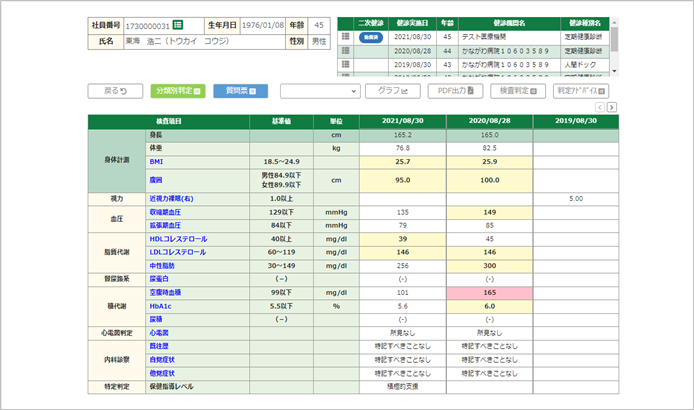694x410 pixels.
Task: Open the 他覚症状 link
Action: pyautogui.click(x=162, y=373)
